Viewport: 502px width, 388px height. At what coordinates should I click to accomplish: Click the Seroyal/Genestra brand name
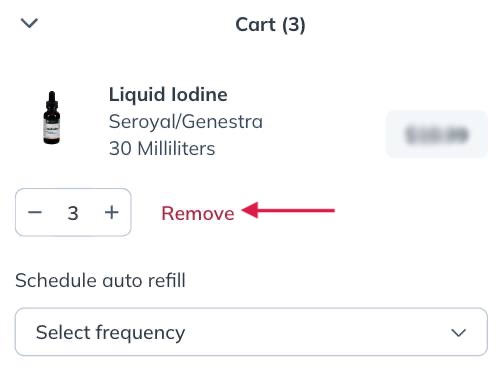(186, 122)
